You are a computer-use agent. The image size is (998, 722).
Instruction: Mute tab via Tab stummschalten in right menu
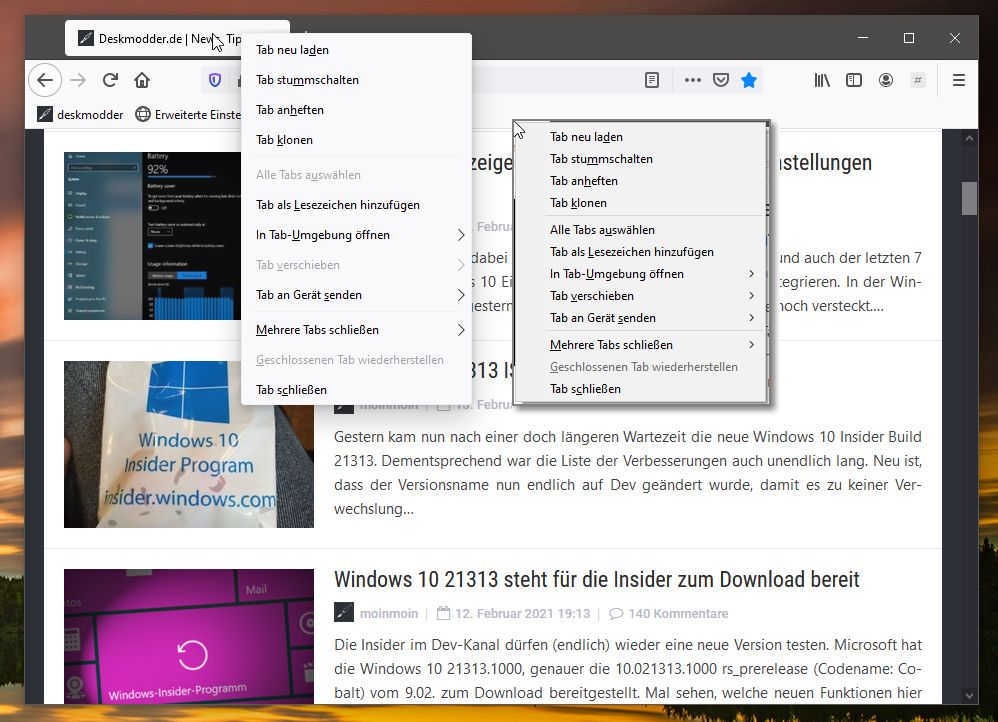[641, 159]
